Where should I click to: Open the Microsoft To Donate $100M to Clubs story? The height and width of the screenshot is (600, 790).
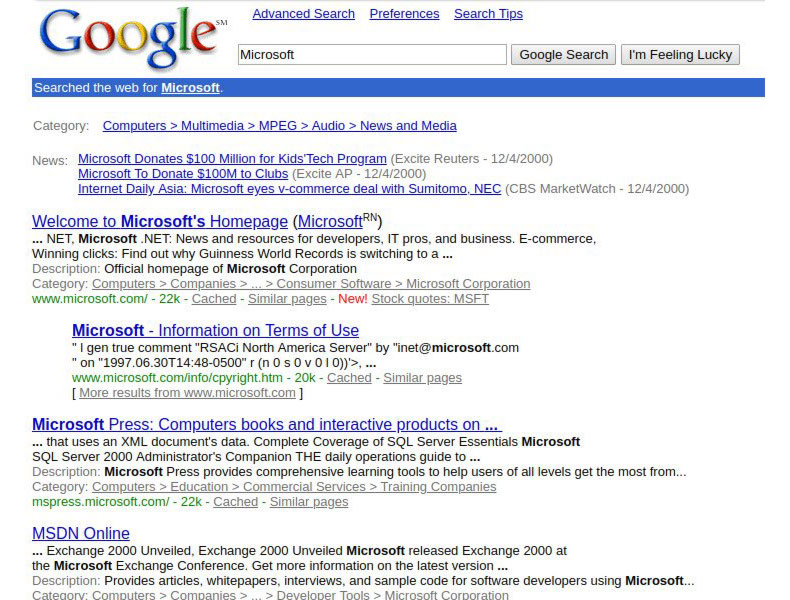(x=183, y=174)
